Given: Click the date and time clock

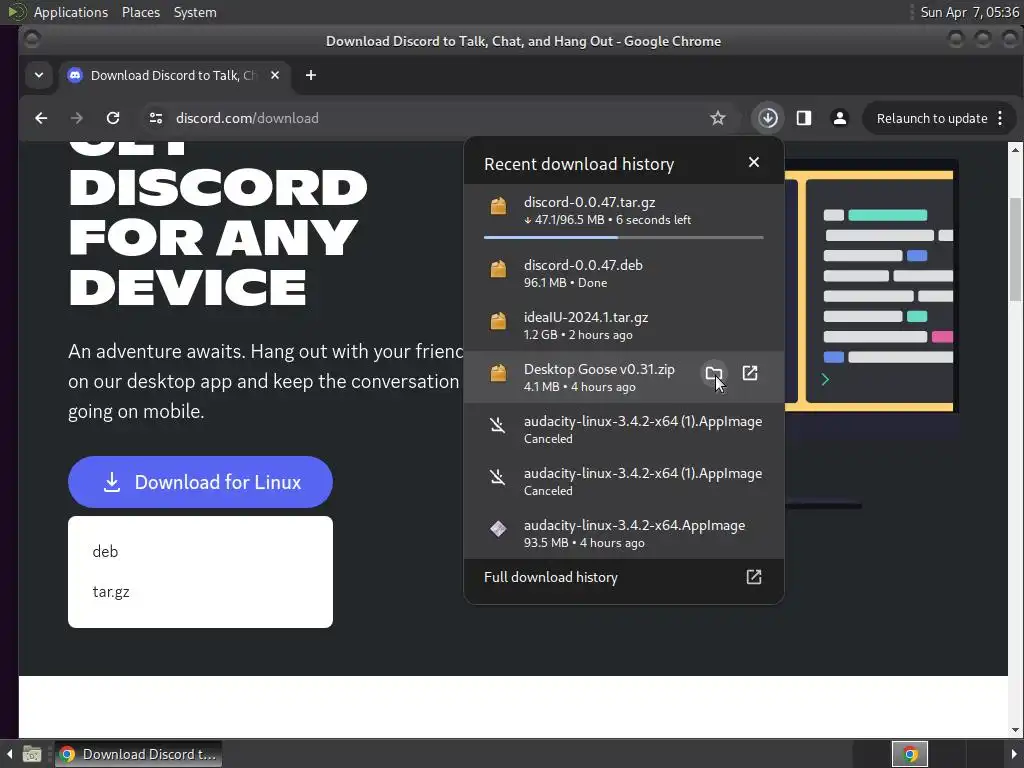Looking at the screenshot, I should click(x=969, y=12).
